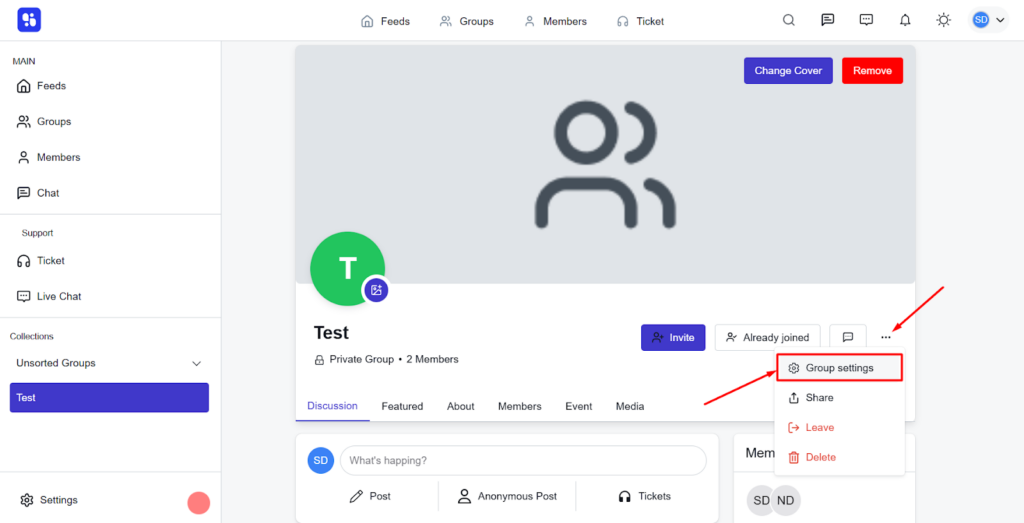
Task: Choose Leave from the dropdown menu
Action: pos(840,428)
